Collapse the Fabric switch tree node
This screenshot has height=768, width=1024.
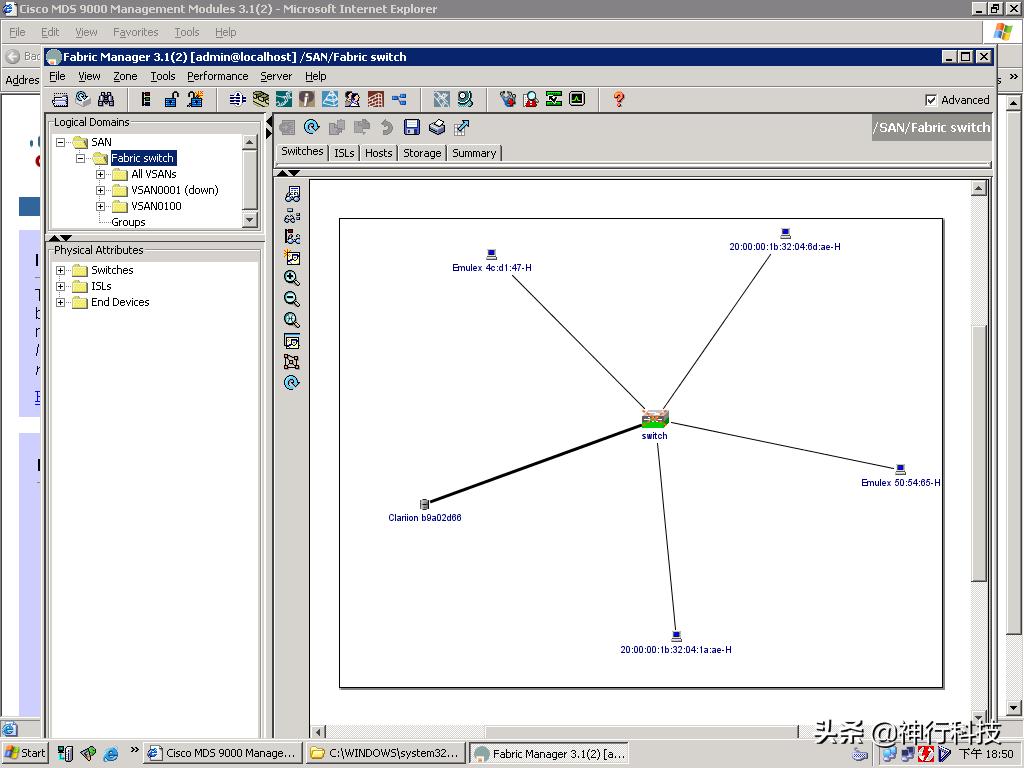coord(81,158)
